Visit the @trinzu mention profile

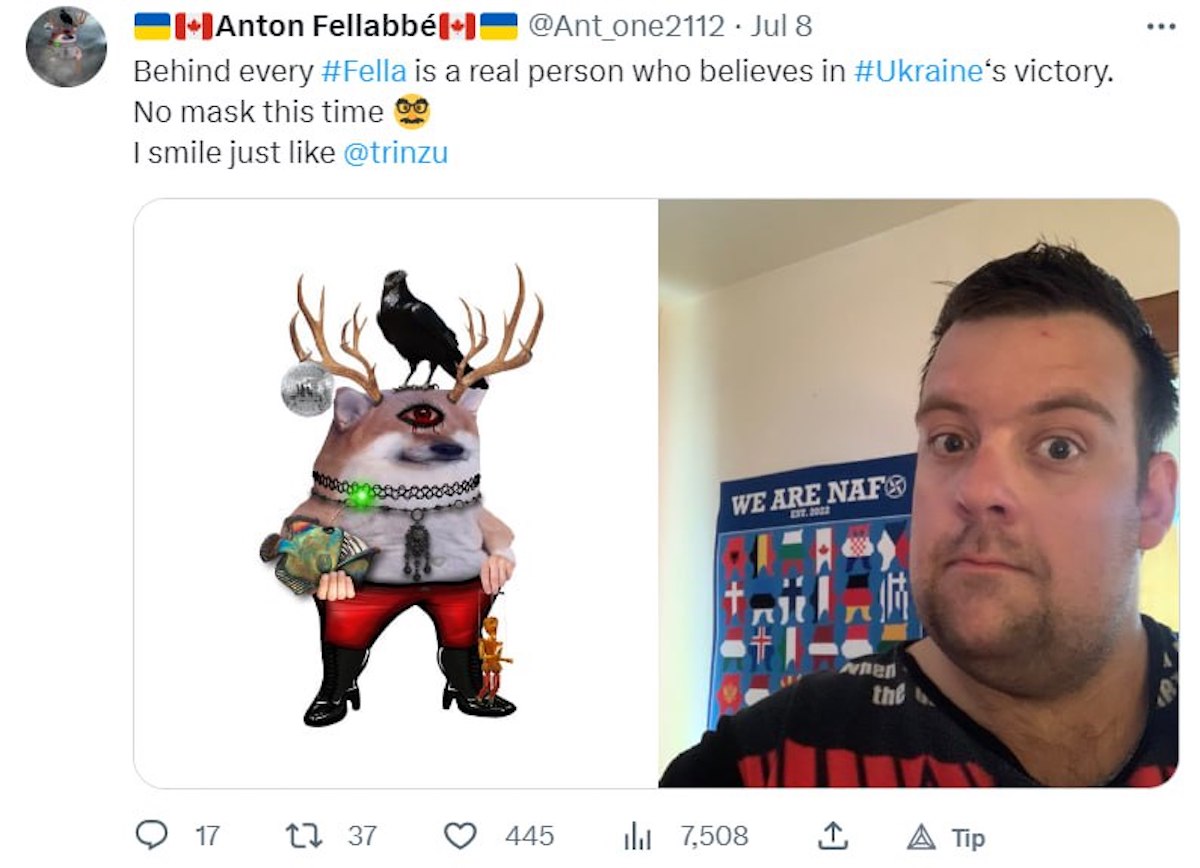point(395,156)
